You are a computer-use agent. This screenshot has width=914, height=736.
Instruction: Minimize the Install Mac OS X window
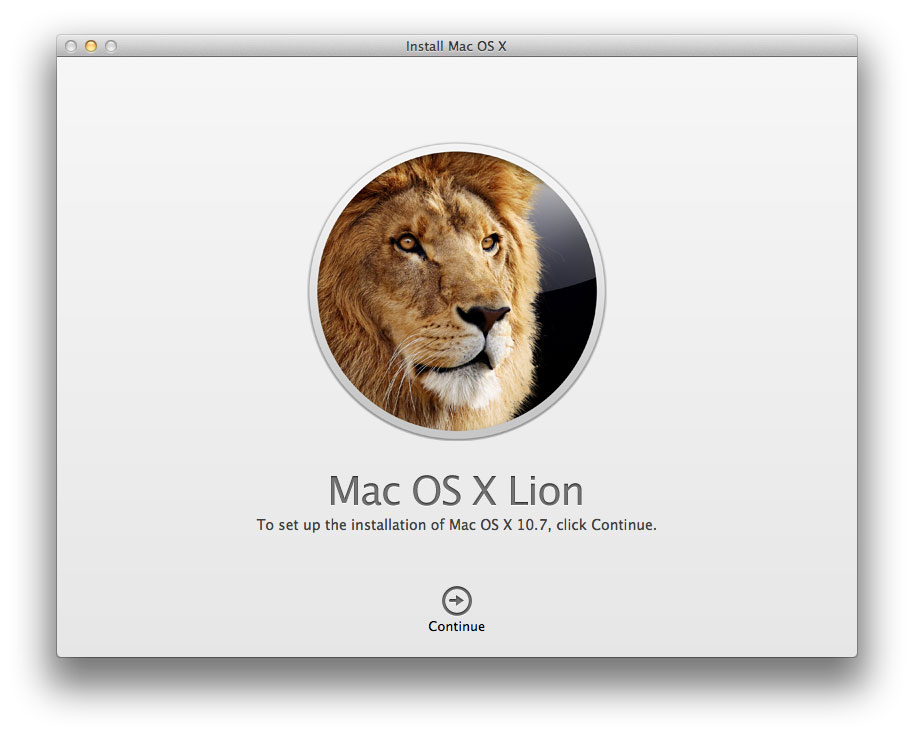pyautogui.click(x=91, y=46)
